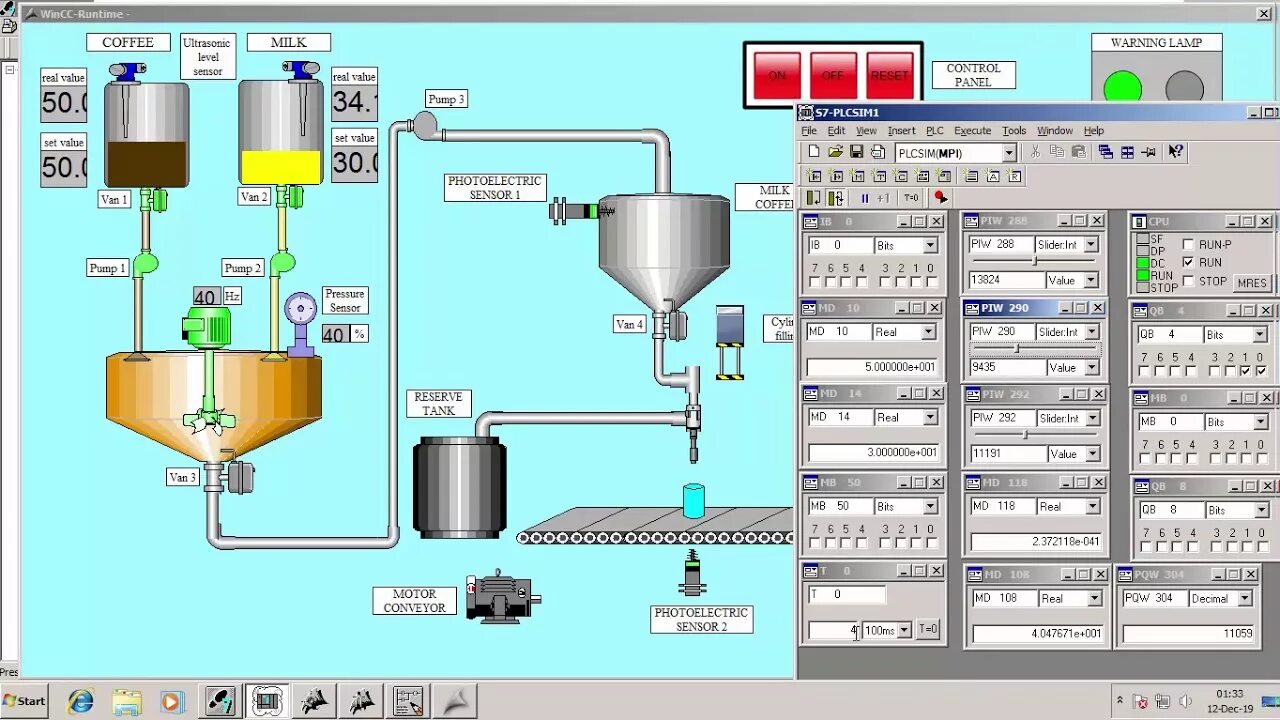The height and width of the screenshot is (720, 1280).
Task: Click the T=0 button in the T 0 window
Action: [929, 630]
